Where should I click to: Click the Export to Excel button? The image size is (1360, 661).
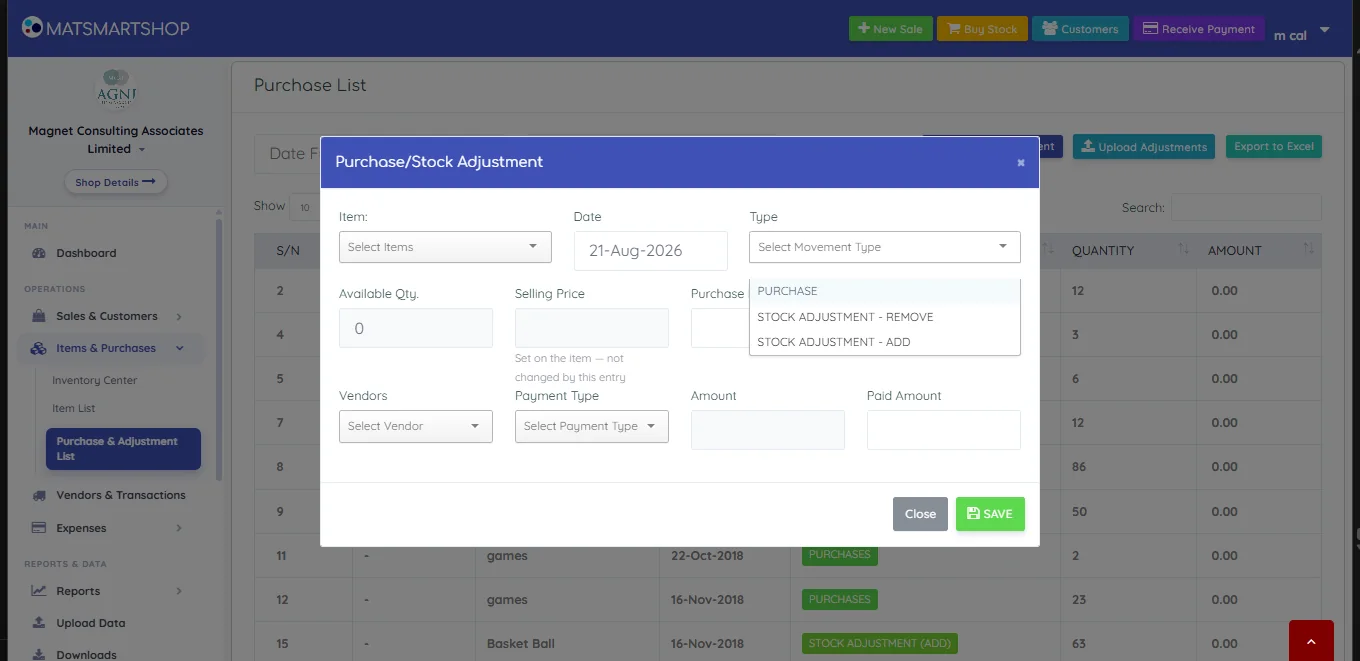[1274, 147]
